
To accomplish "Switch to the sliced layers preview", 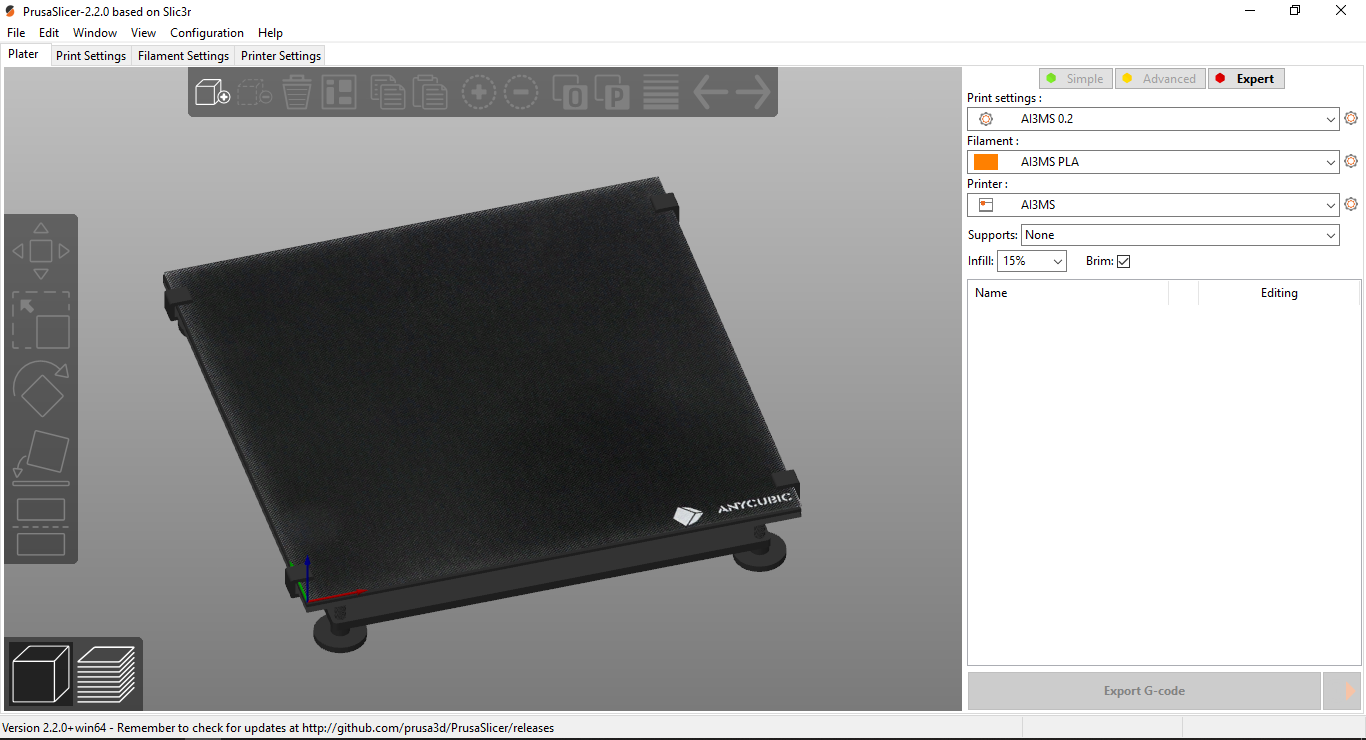I will (106, 673).
